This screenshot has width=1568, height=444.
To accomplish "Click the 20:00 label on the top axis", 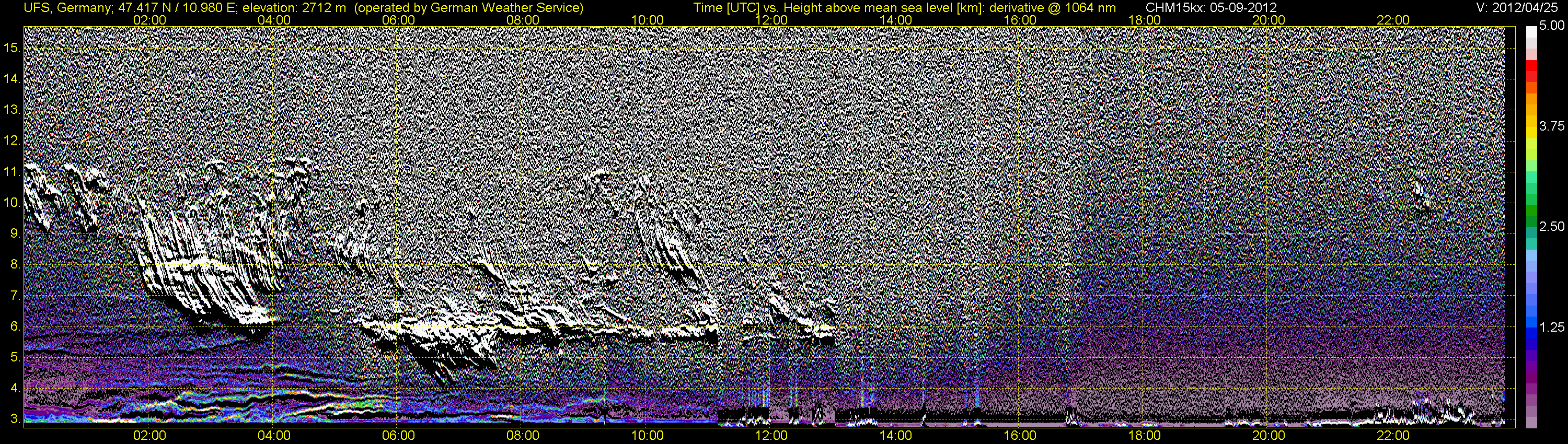I will click(1269, 20).
